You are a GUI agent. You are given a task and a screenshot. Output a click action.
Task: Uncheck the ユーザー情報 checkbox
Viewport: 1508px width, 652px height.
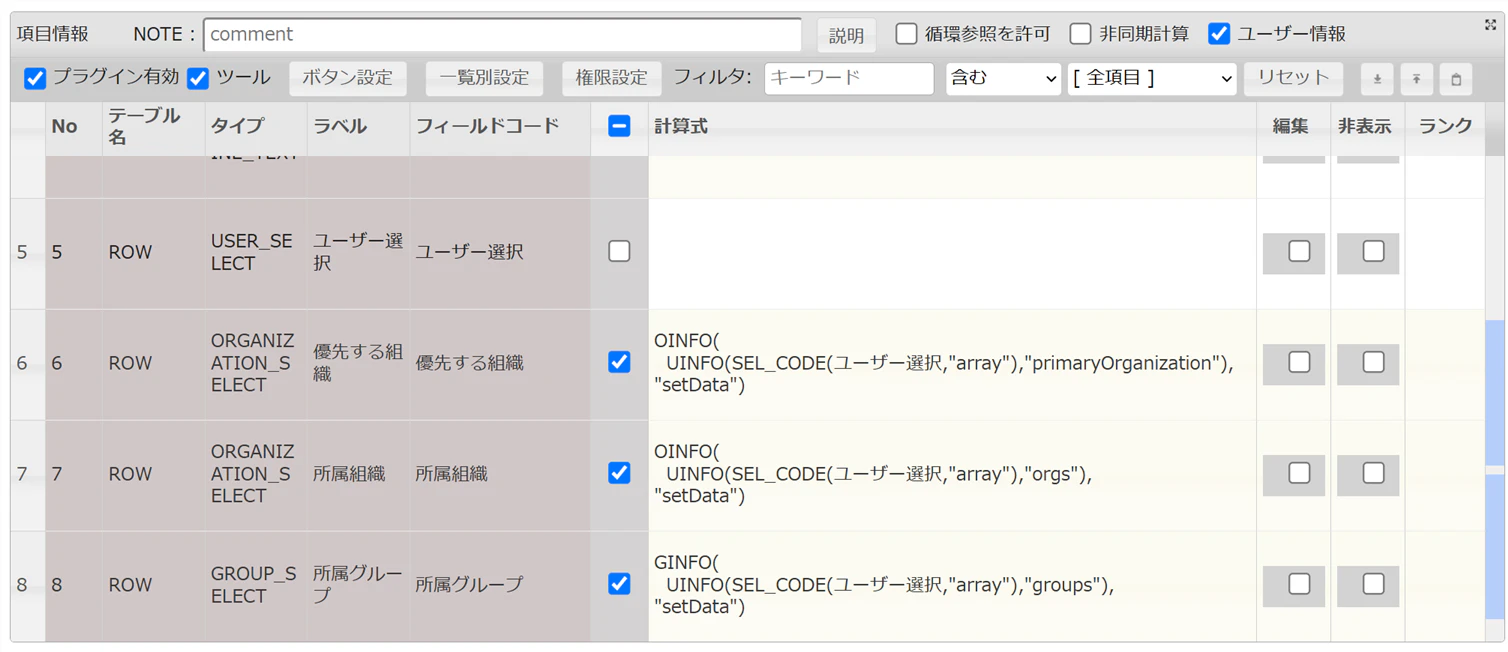tap(1218, 33)
